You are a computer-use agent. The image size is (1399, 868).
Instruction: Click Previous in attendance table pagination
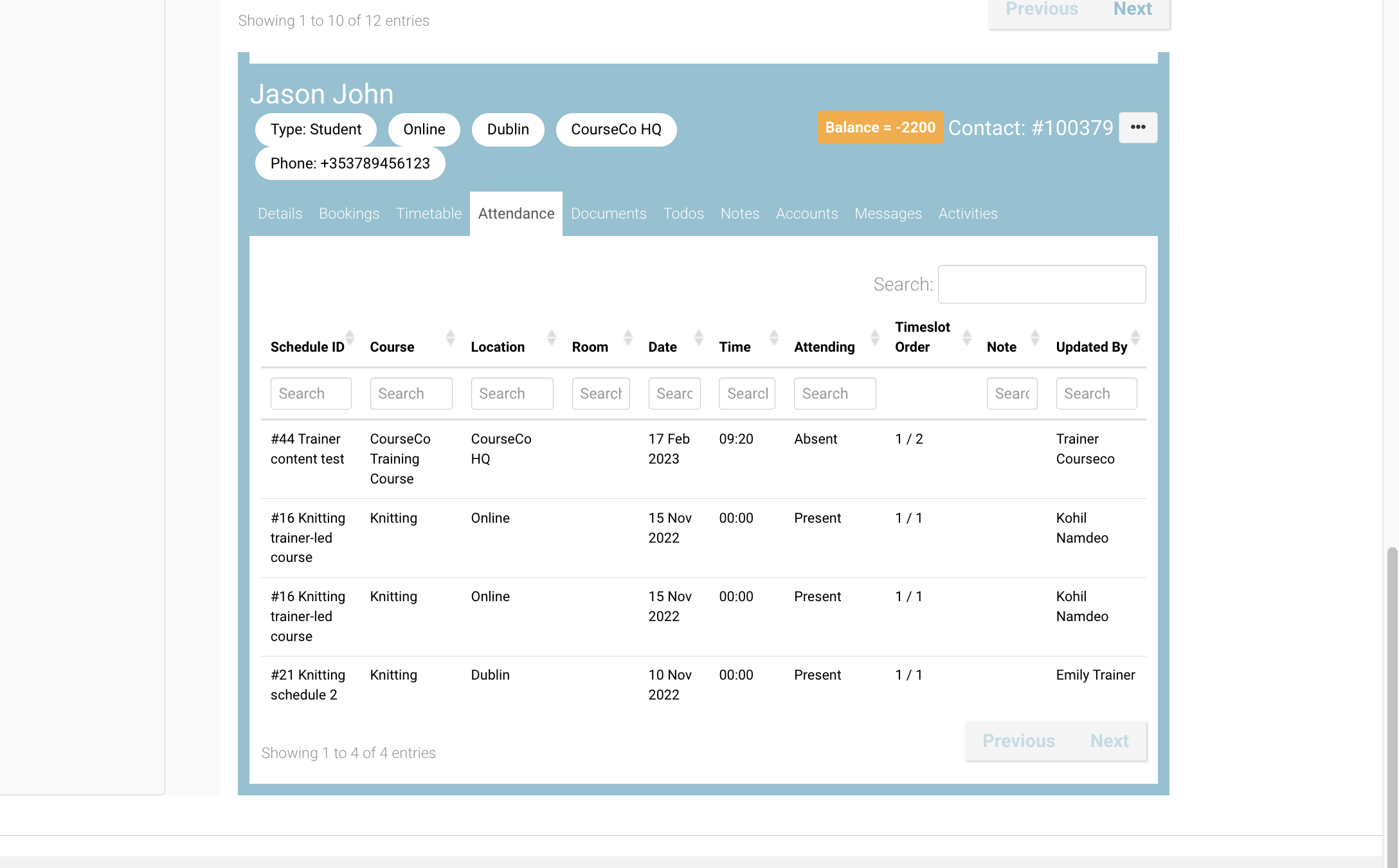[x=1018, y=741]
